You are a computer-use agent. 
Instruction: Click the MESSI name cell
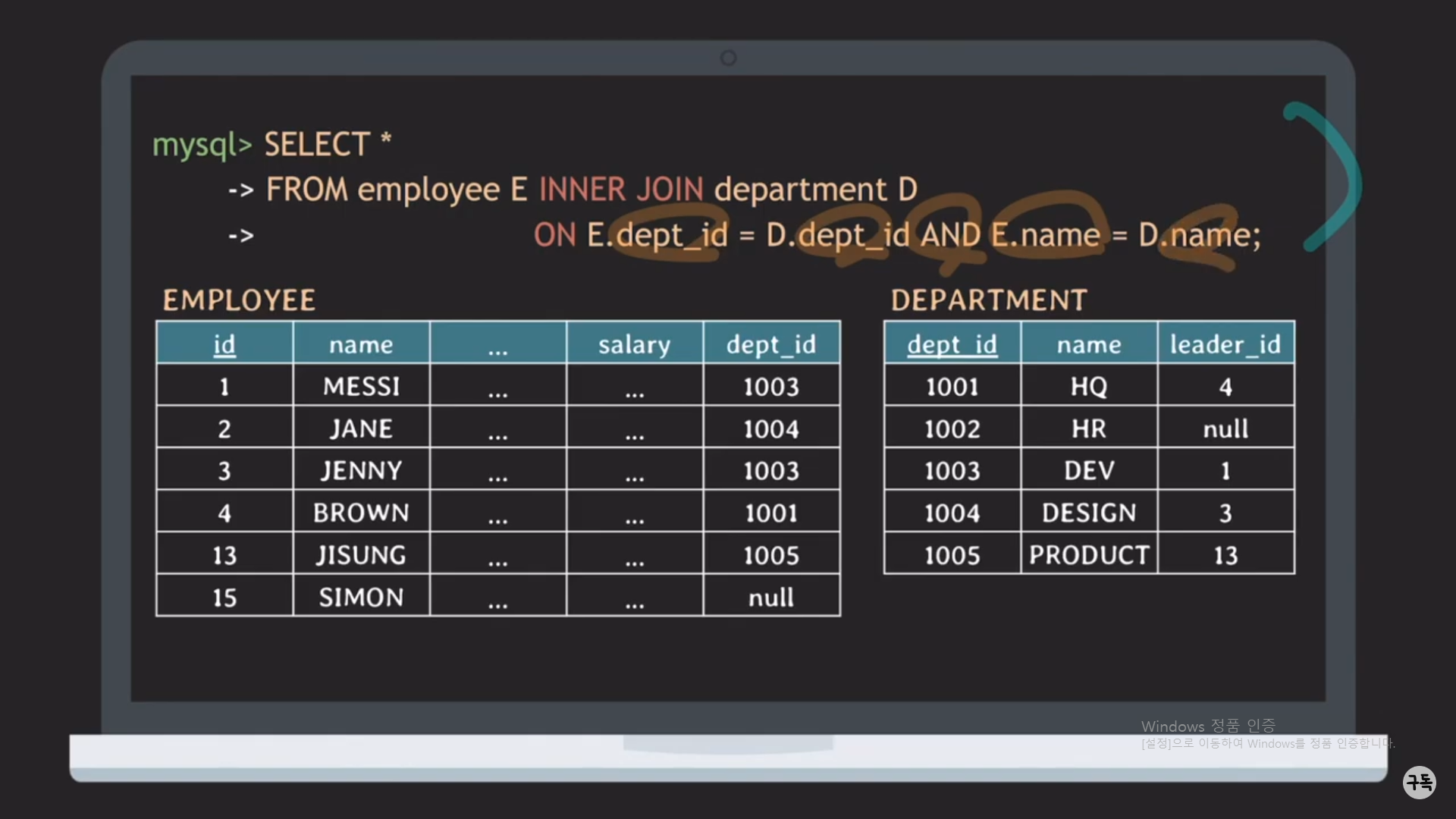(361, 387)
